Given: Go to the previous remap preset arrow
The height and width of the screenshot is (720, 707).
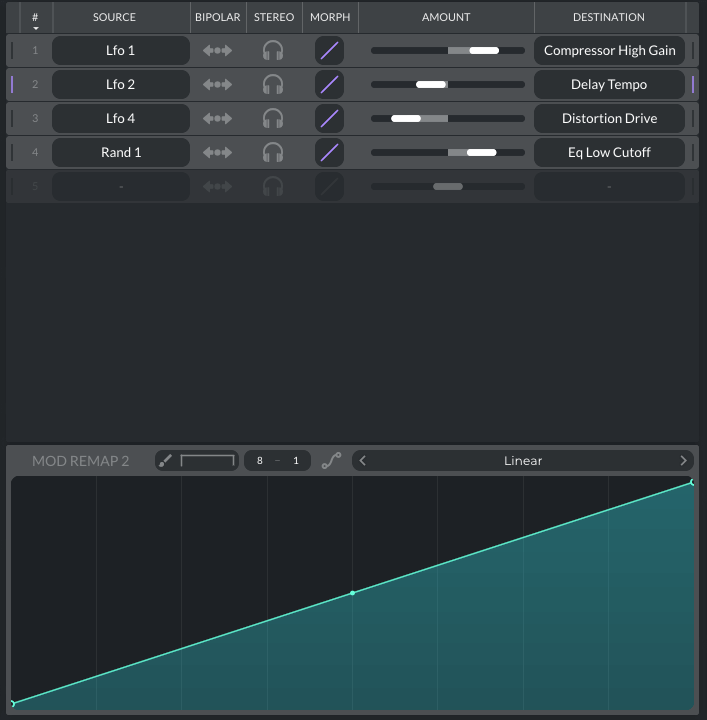Looking at the screenshot, I should (x=363, y=461).
